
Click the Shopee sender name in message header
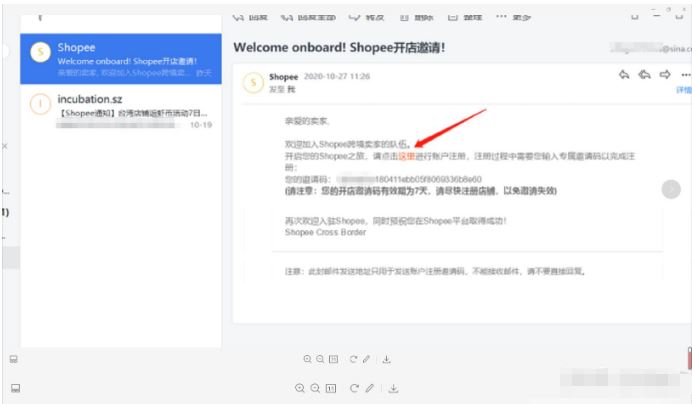(283, 77)
